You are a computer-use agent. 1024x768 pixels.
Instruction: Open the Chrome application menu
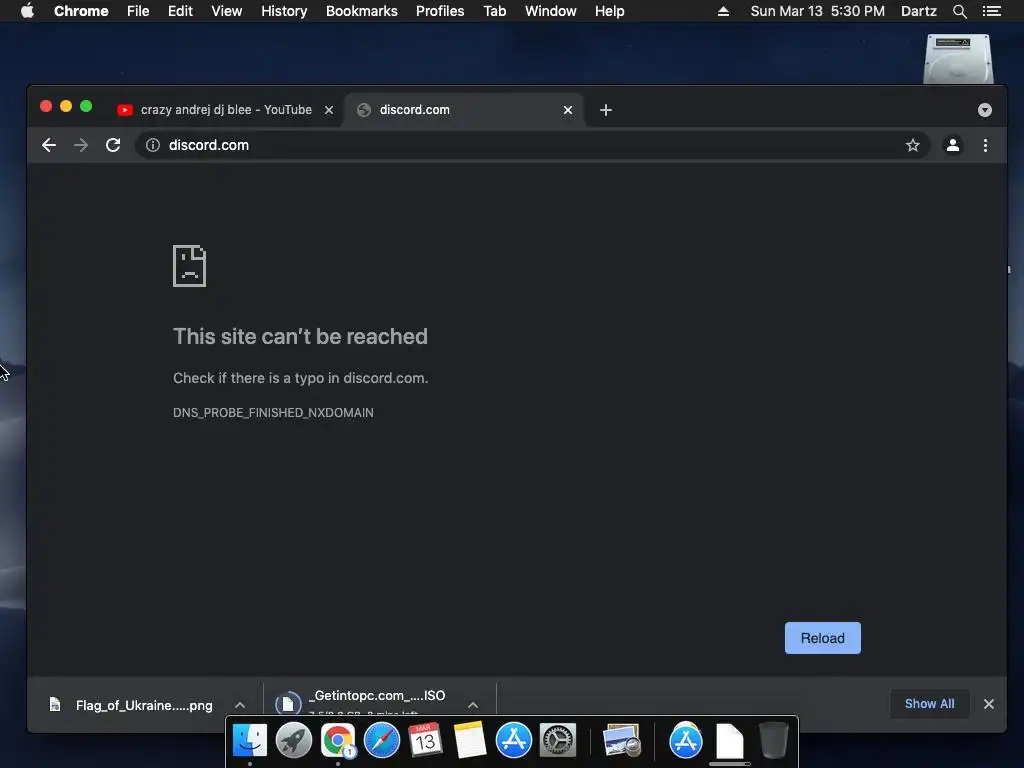[x=81, y=11]
